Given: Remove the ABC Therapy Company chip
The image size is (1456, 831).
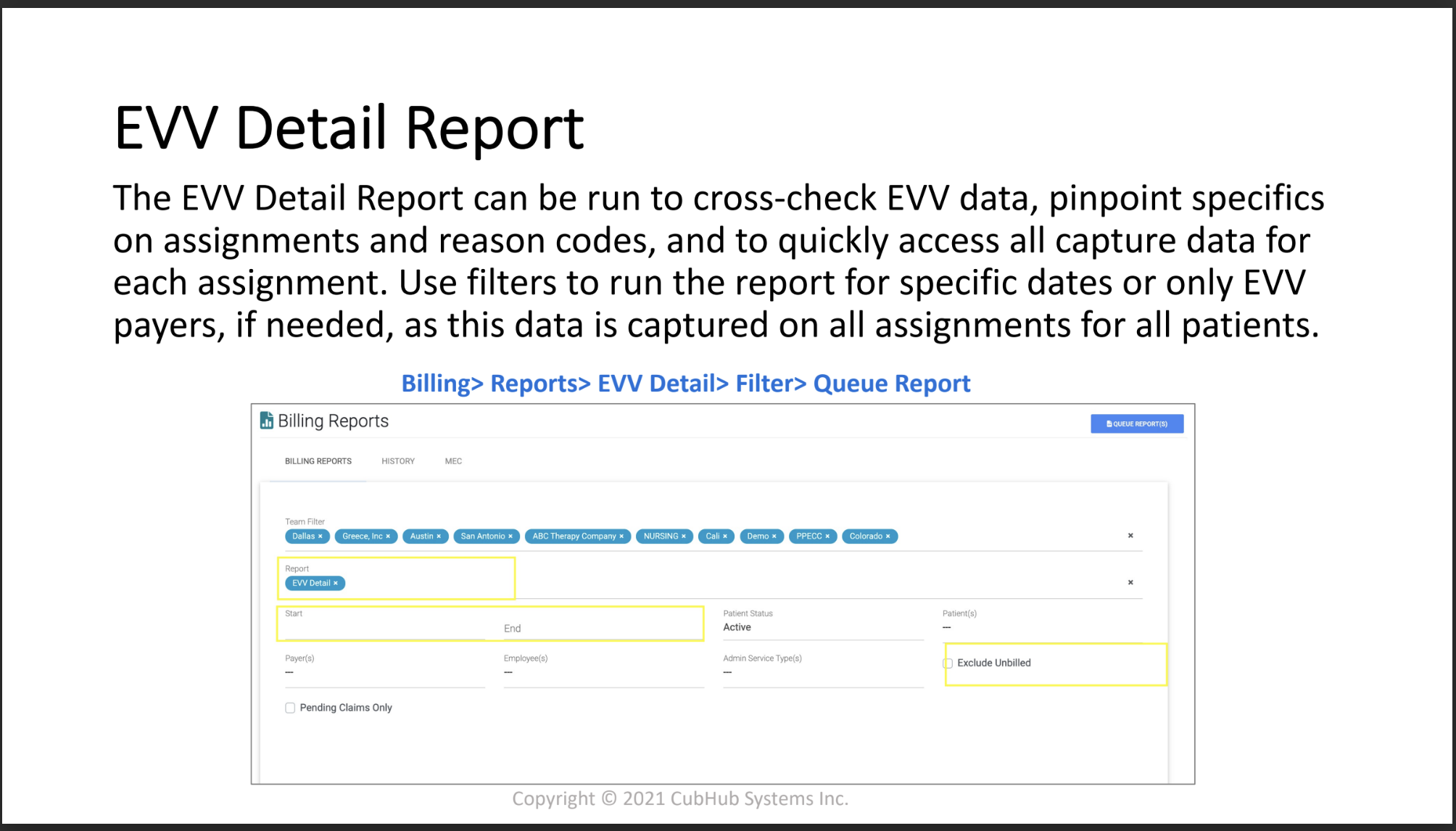Looking at the screenshot, I should [x=621, y=537].
